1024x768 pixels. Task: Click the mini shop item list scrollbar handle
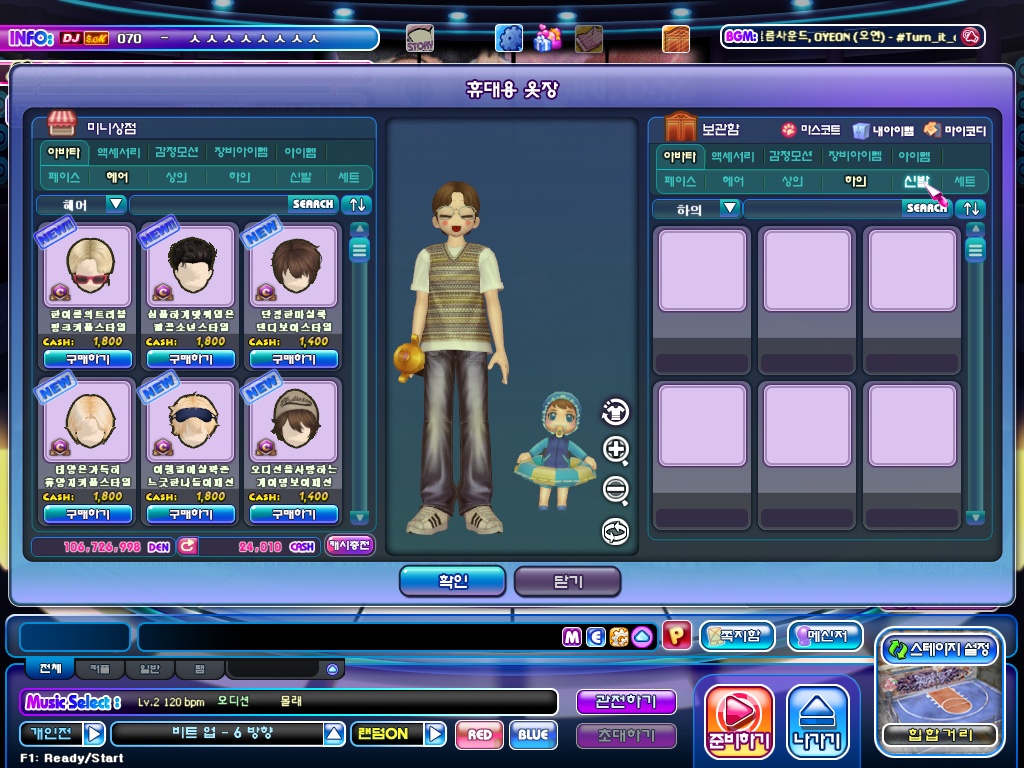360,248
